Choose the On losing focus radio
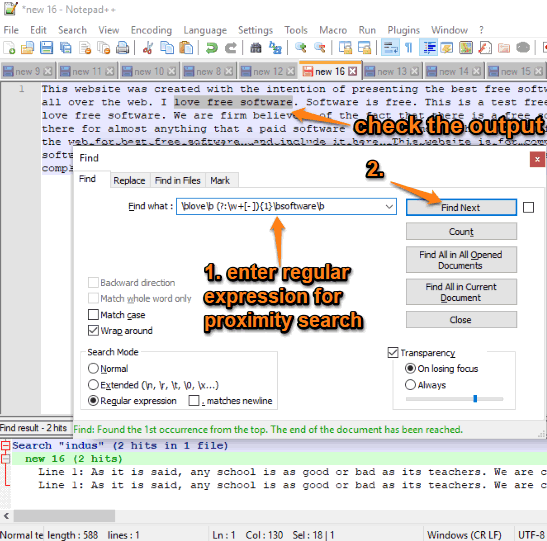This screenshot has height=541, width=547. click(x=410, y=368)
